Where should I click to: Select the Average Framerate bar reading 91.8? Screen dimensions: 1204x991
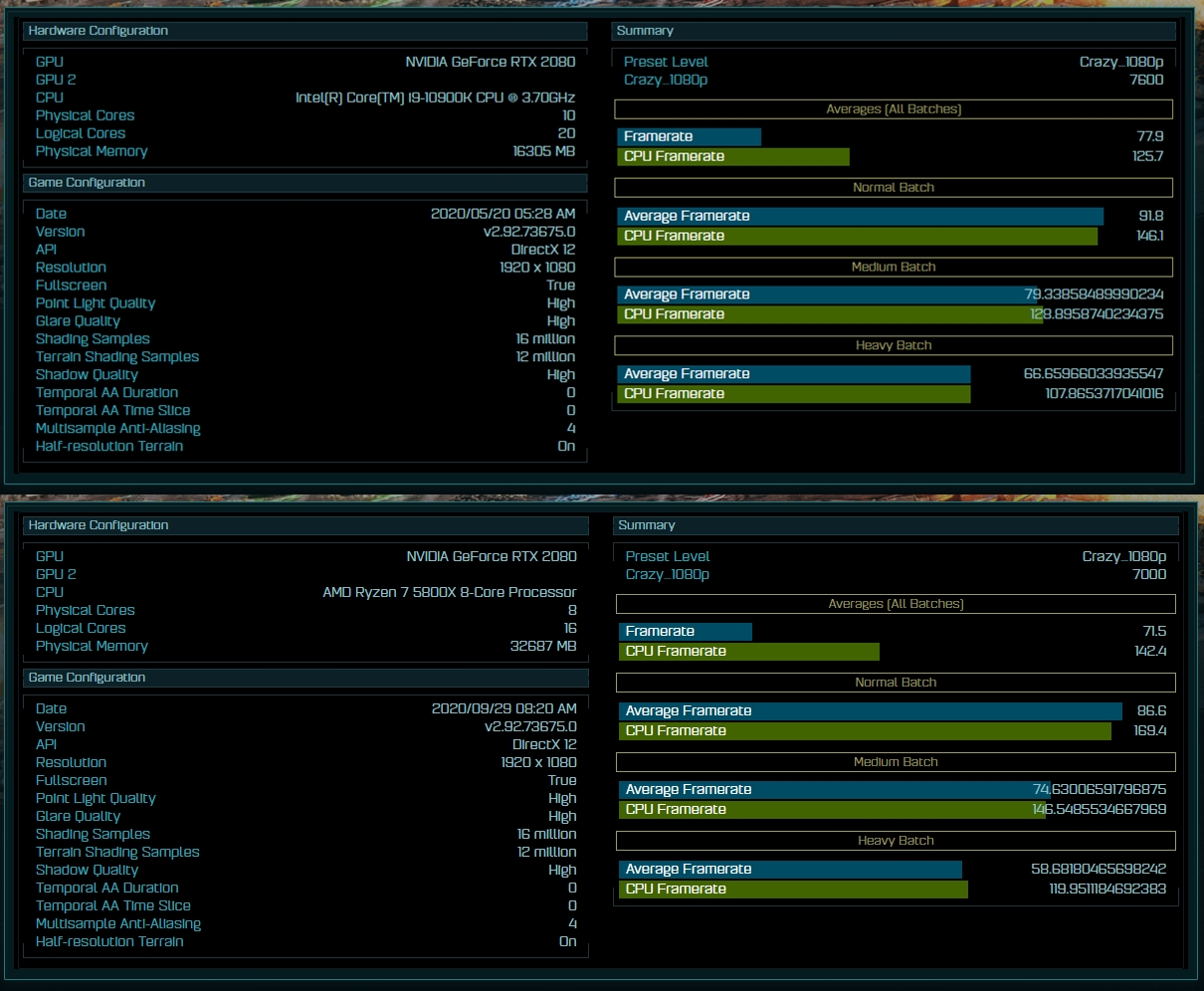click(x=860, y=216)
